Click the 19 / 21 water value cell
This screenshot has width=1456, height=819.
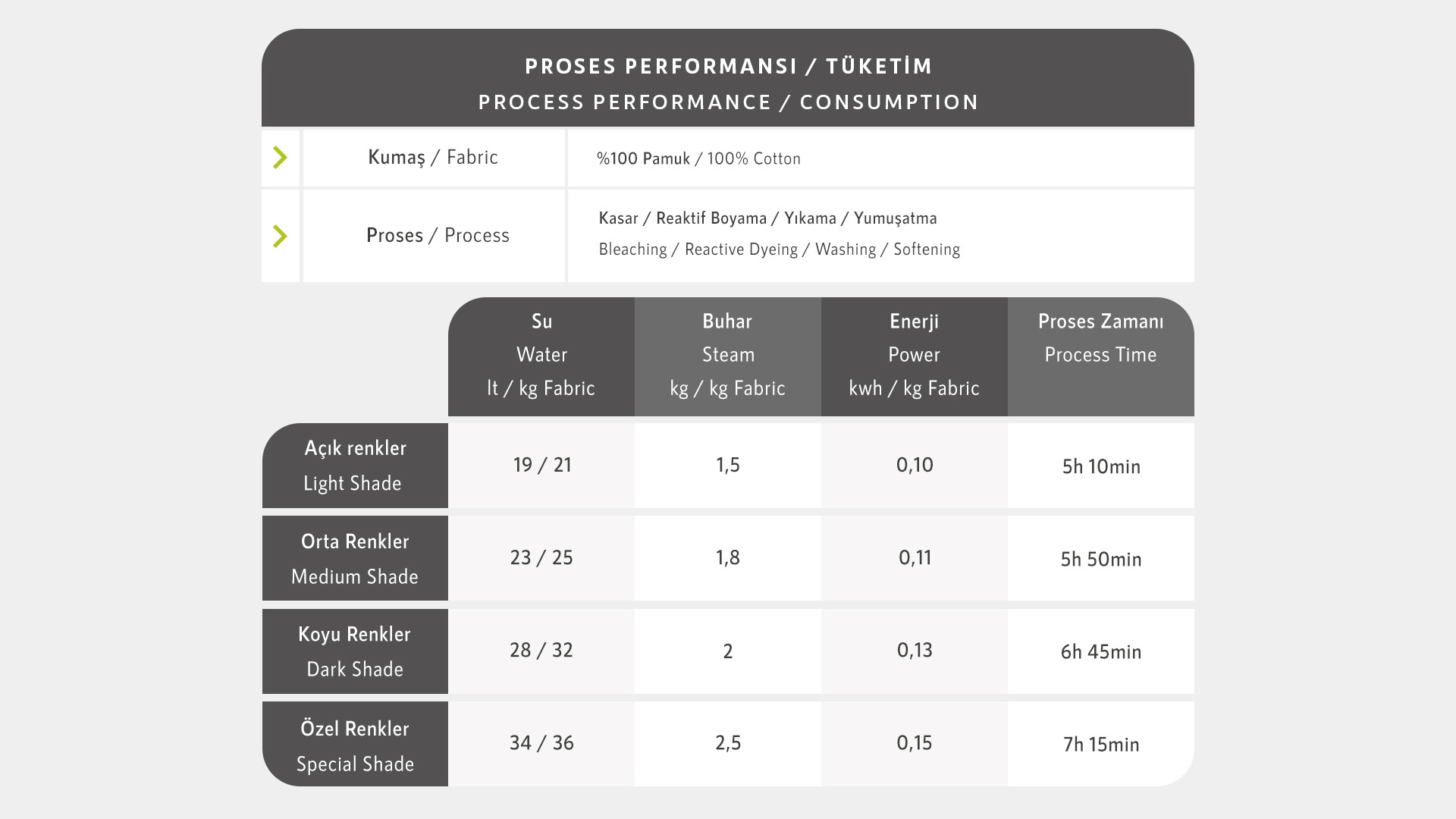[x=541, y=465]
